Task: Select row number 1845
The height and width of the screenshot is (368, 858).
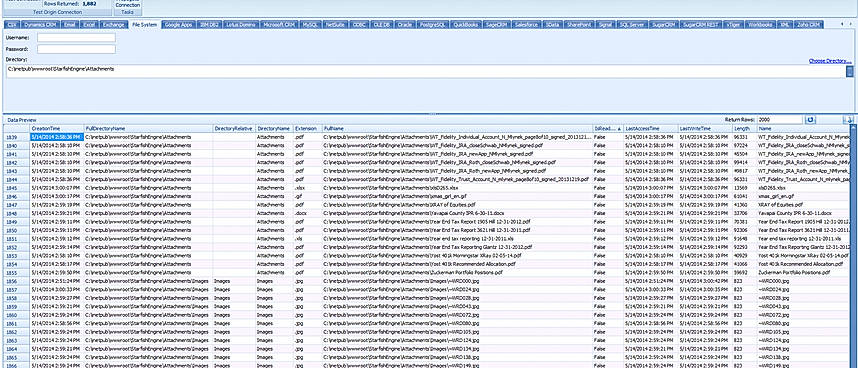Action: [16, 188]
